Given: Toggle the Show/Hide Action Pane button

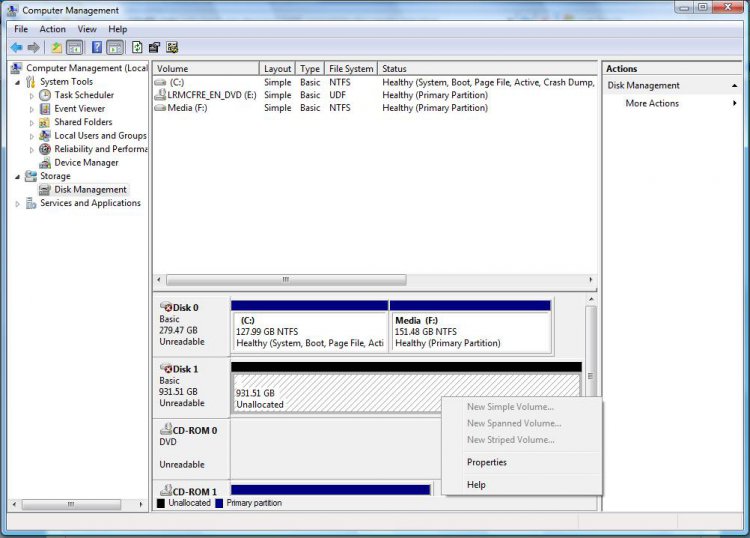Looking at the screenshot, I should click(115, 47).
